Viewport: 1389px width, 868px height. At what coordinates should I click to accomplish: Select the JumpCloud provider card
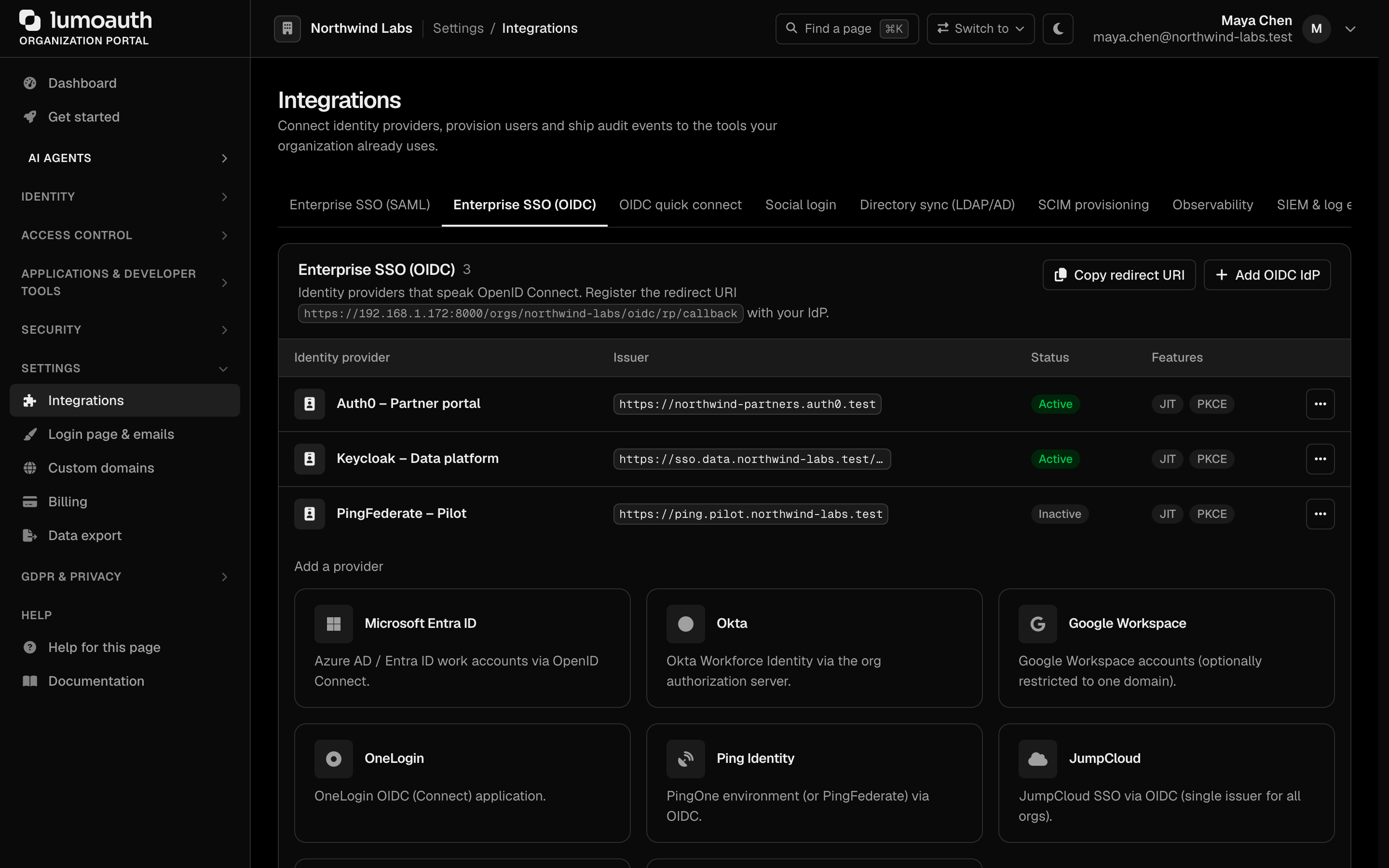click(1166, 783)
